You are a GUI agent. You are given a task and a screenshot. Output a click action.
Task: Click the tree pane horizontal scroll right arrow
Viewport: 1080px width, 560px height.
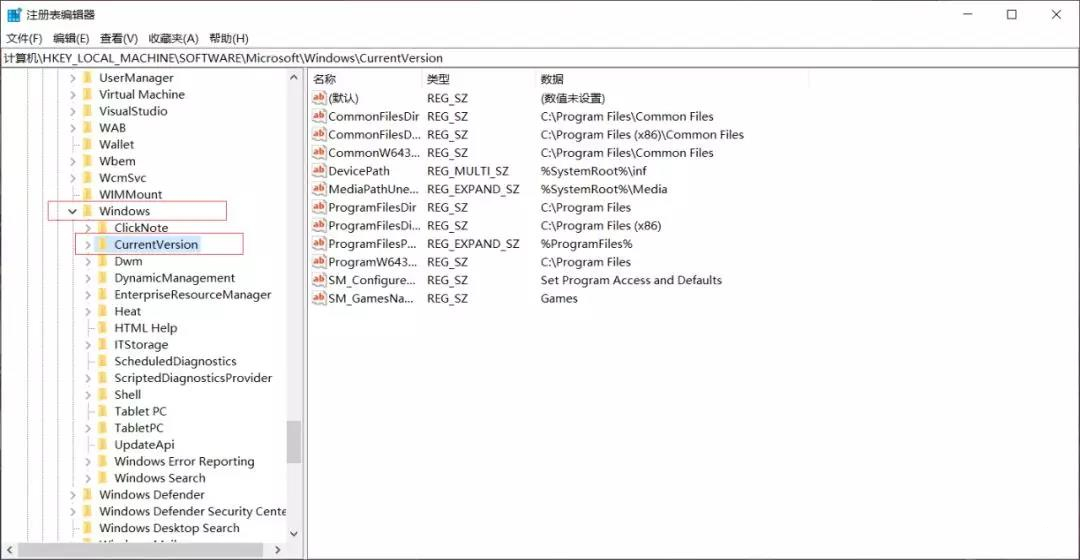(x=278, y=550)
